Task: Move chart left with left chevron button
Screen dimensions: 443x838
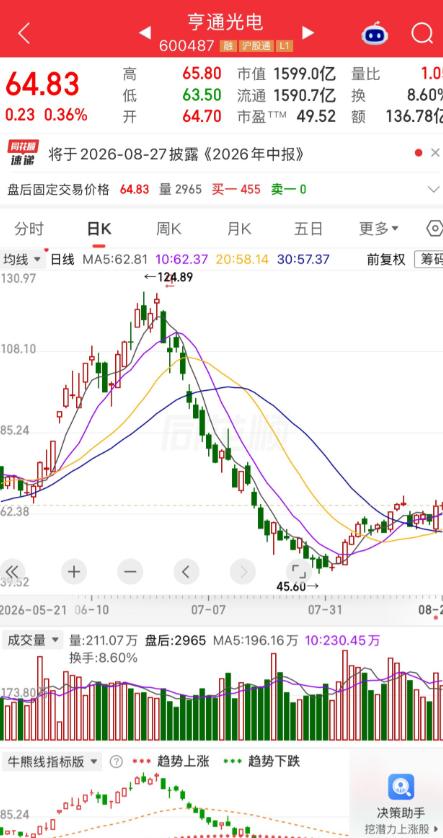Action: click(186, 572)
